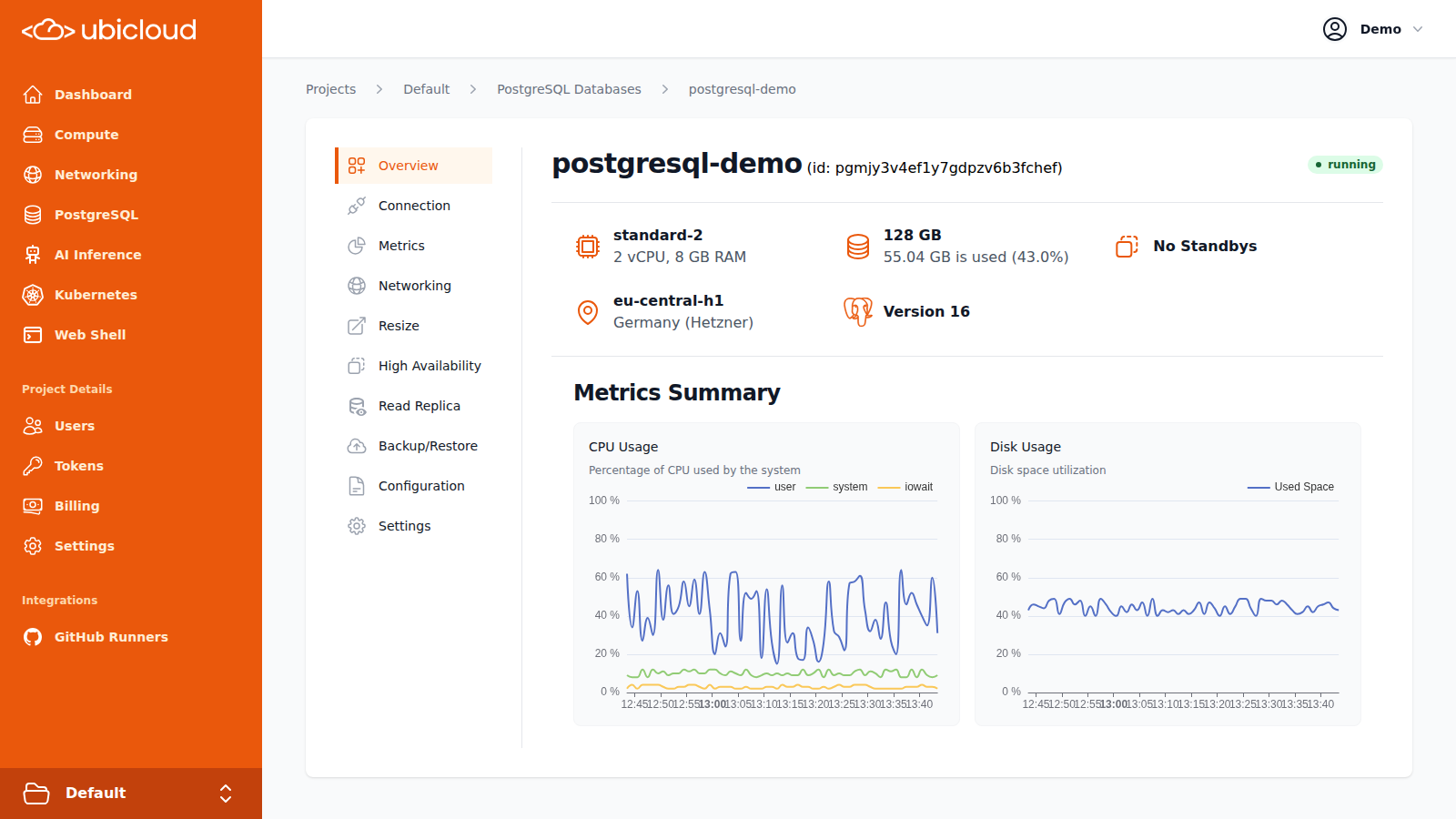Click the database id text pgmjy3v4ef1y7gdpzv6b3fchef
Image resolution: width=1456 pixels, height=819 pixels.
[947, 168]
